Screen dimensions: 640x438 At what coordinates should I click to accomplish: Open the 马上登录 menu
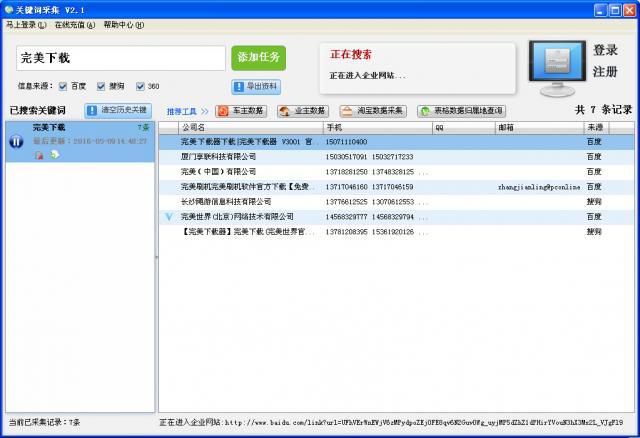coord(26,25)
